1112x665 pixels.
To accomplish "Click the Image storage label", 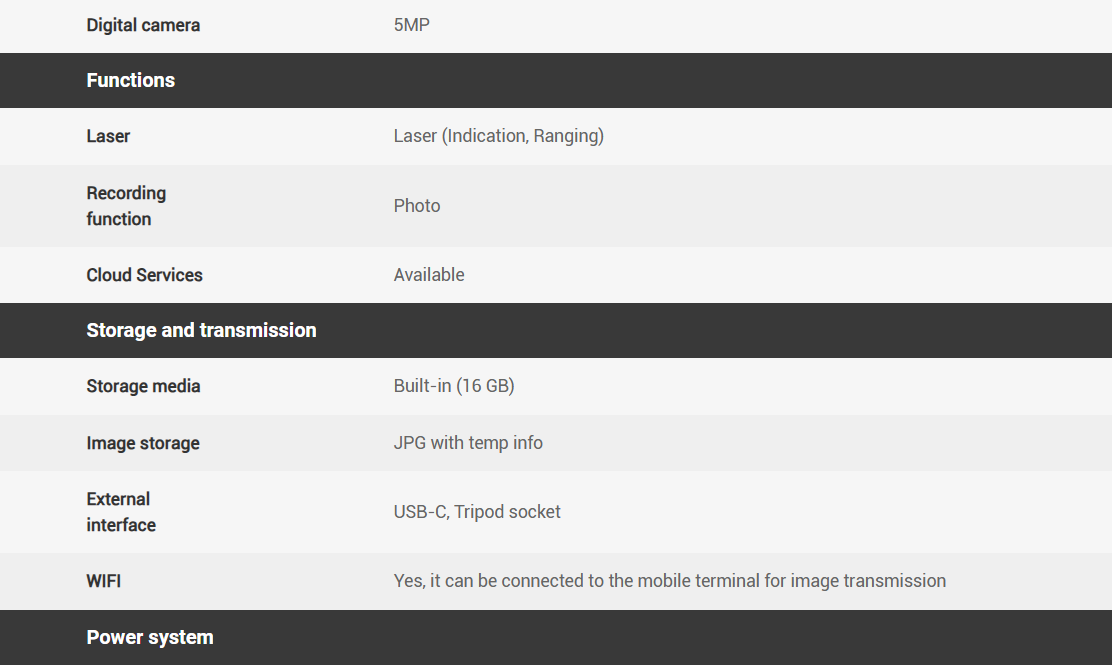I will pos(143,443).
